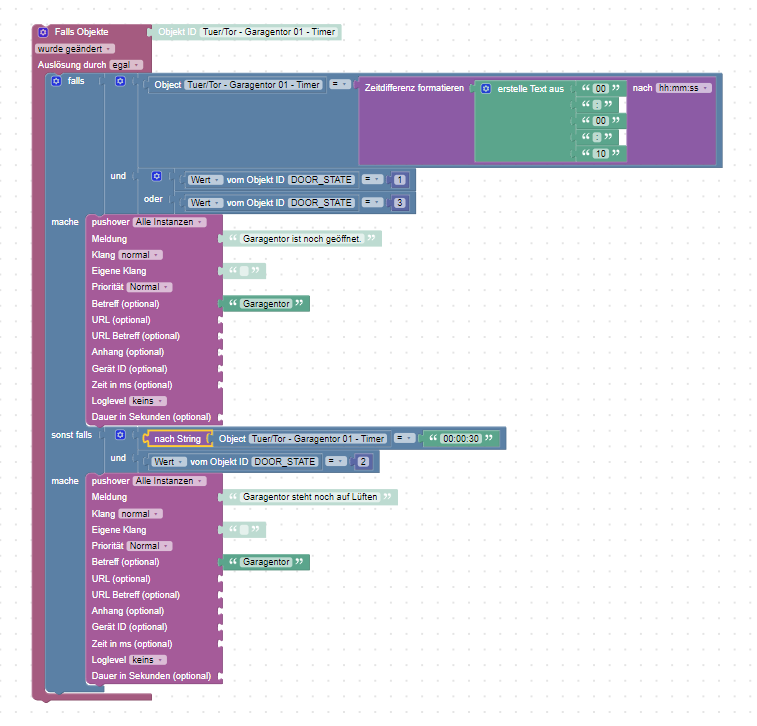Select the oder label of the logic block
The image size is (757, 726).
153,199
